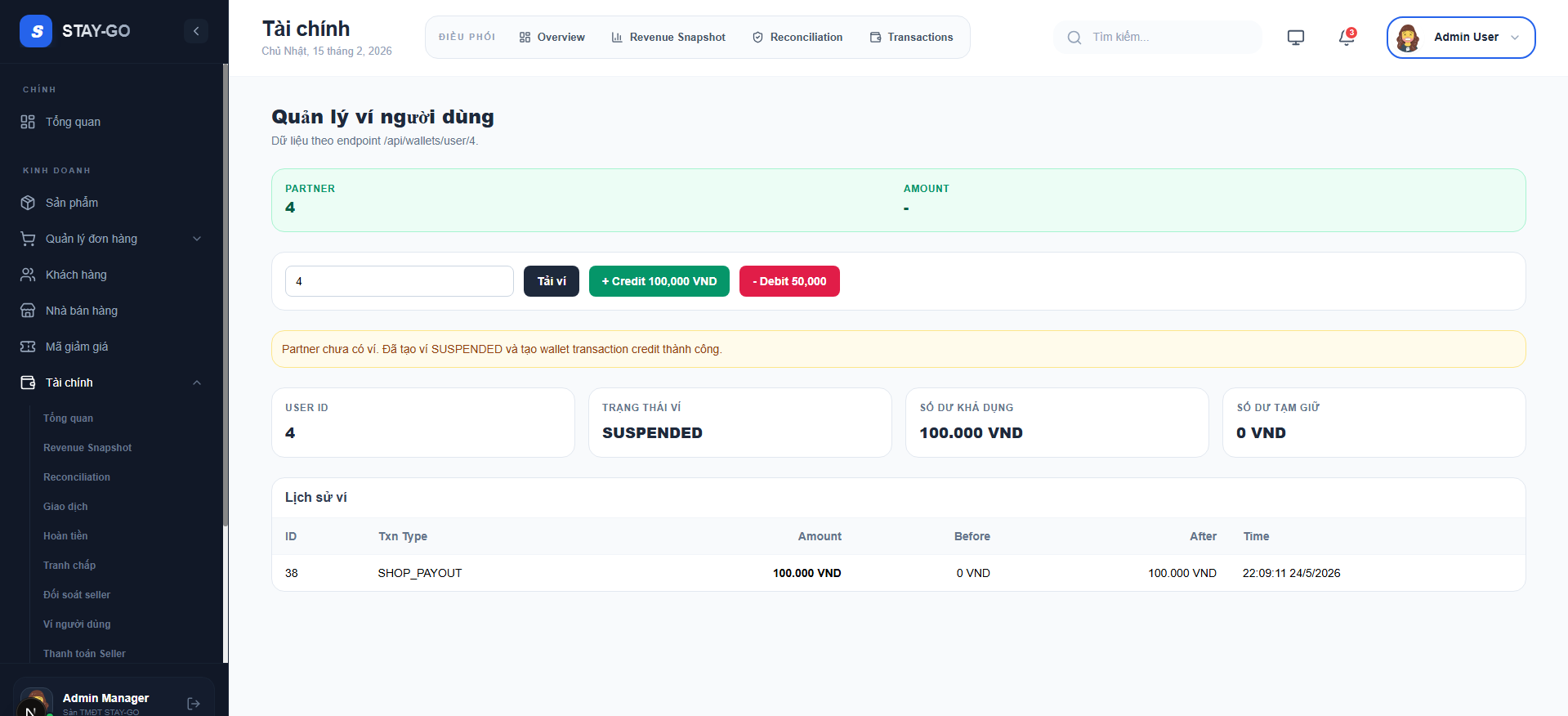Screen dimensions: 1568x716
Task: Collapse sidebar with the chevron button
Action: [196, 31]
